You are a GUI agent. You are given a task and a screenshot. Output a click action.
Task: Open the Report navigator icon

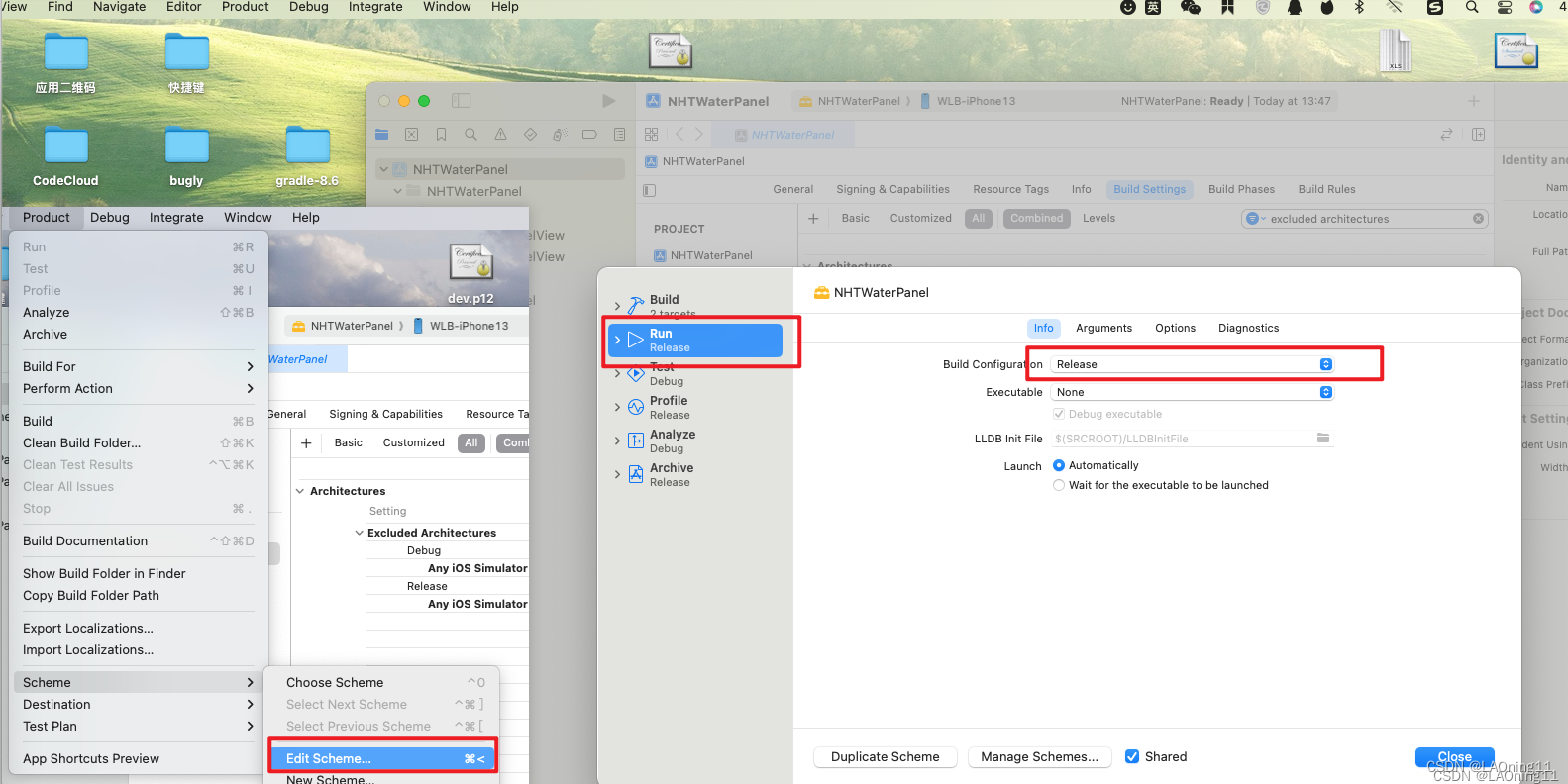click(x=619, y=134)
